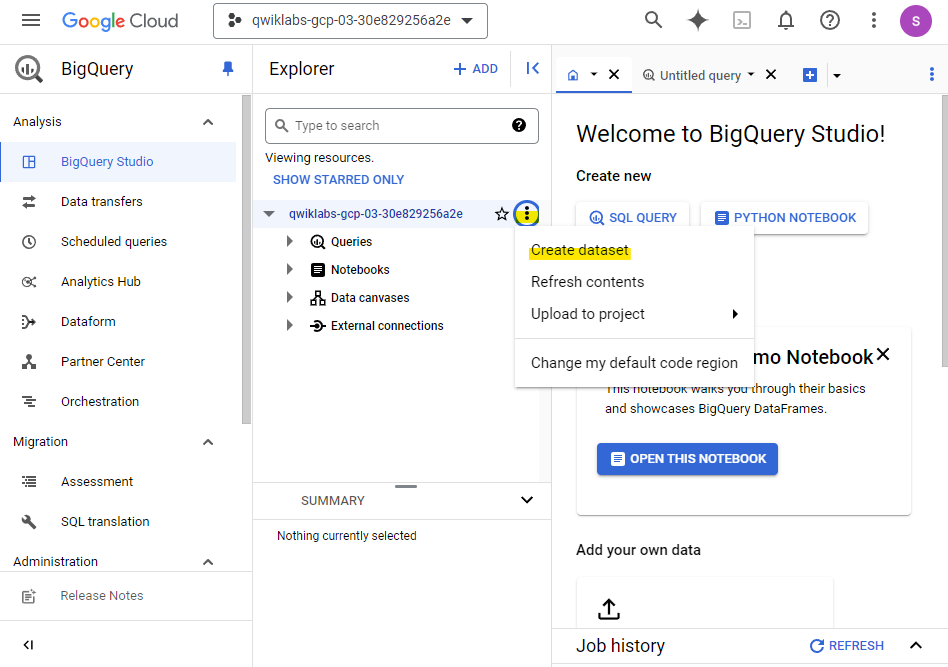
Task: Open Upload to project submenu
Action: click(x=634, y=314)
